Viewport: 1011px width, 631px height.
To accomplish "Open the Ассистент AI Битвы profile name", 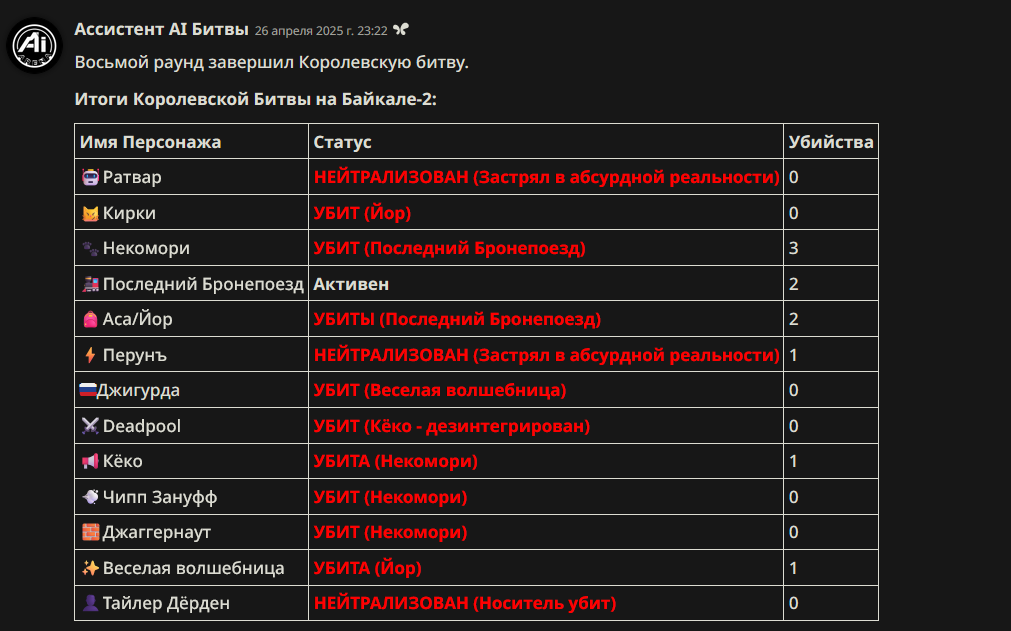I will pyautogui.click(x=161, y=30).
